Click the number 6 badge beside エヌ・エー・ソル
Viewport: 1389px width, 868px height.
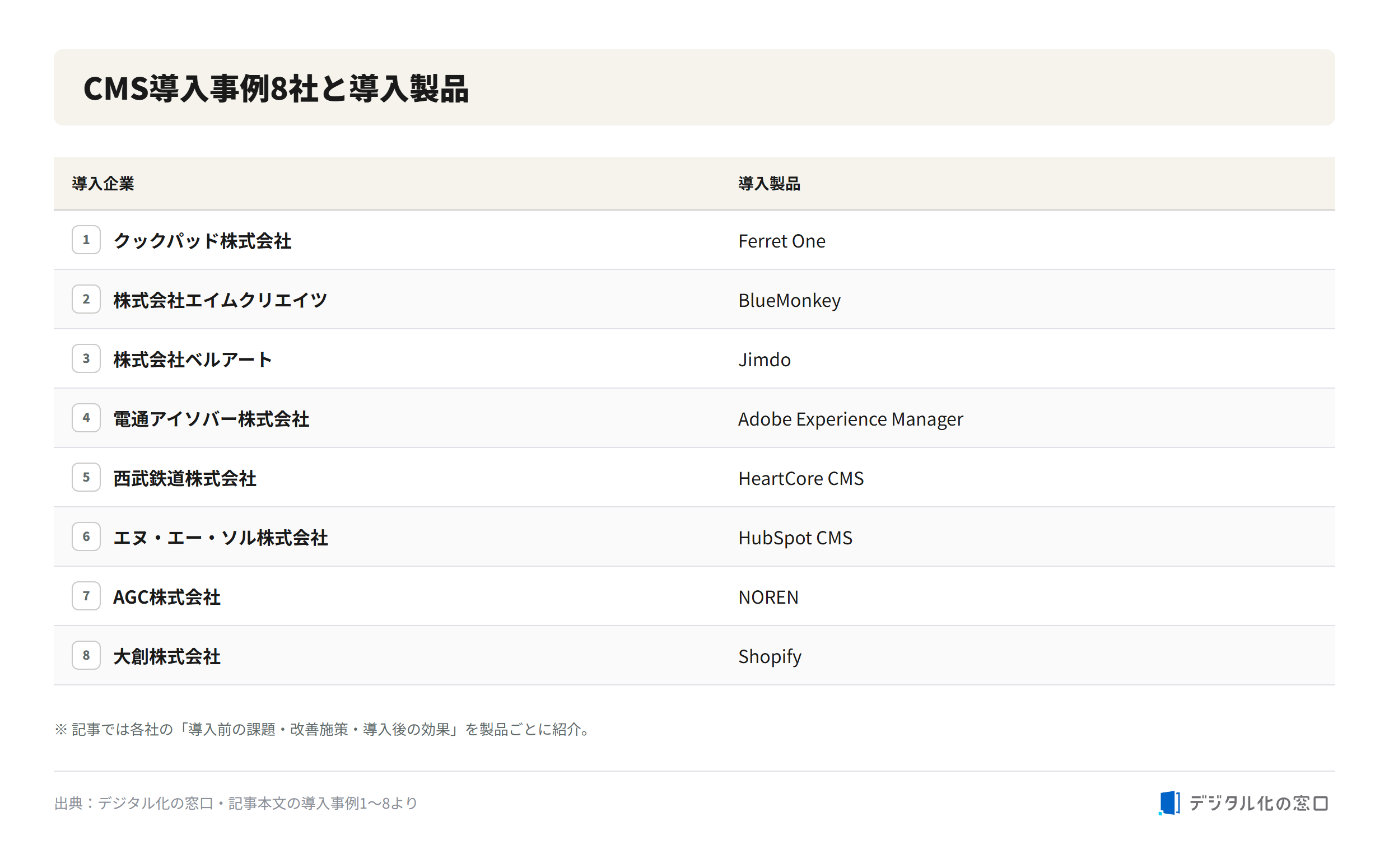coord(86,536)
